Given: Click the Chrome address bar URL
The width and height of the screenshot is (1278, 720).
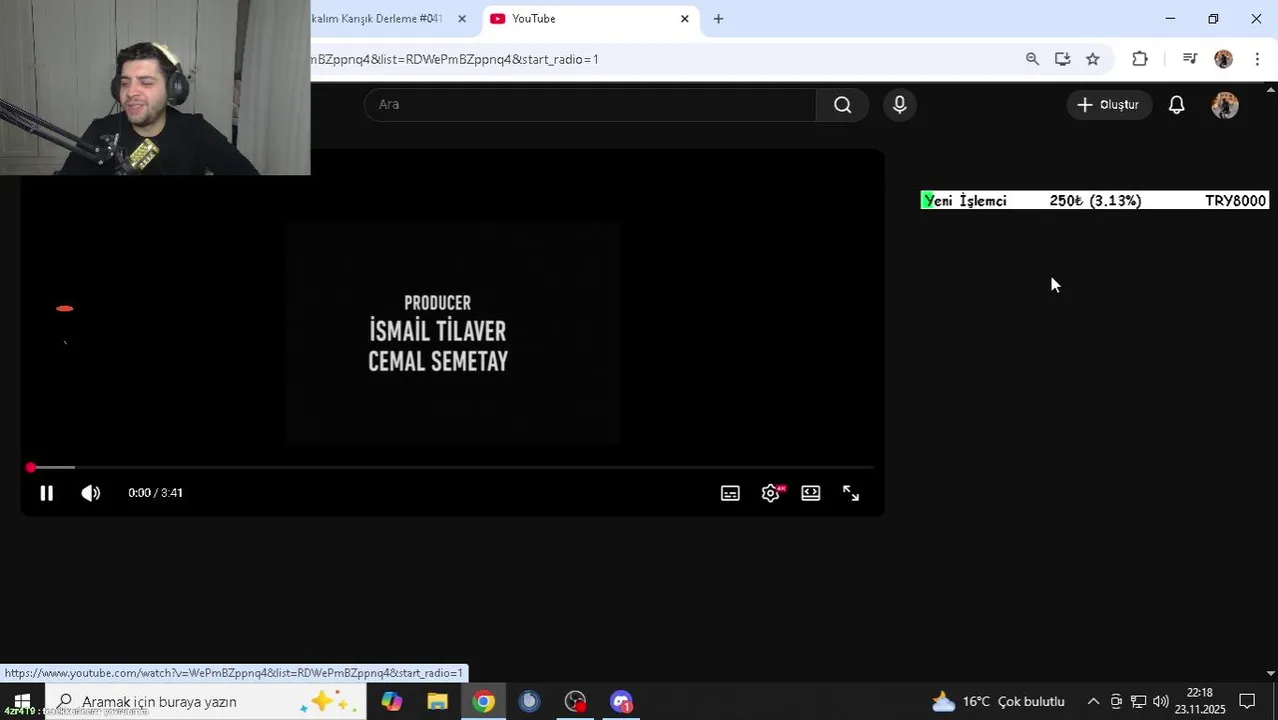Looking at the screenshot, I should (455, 59).
